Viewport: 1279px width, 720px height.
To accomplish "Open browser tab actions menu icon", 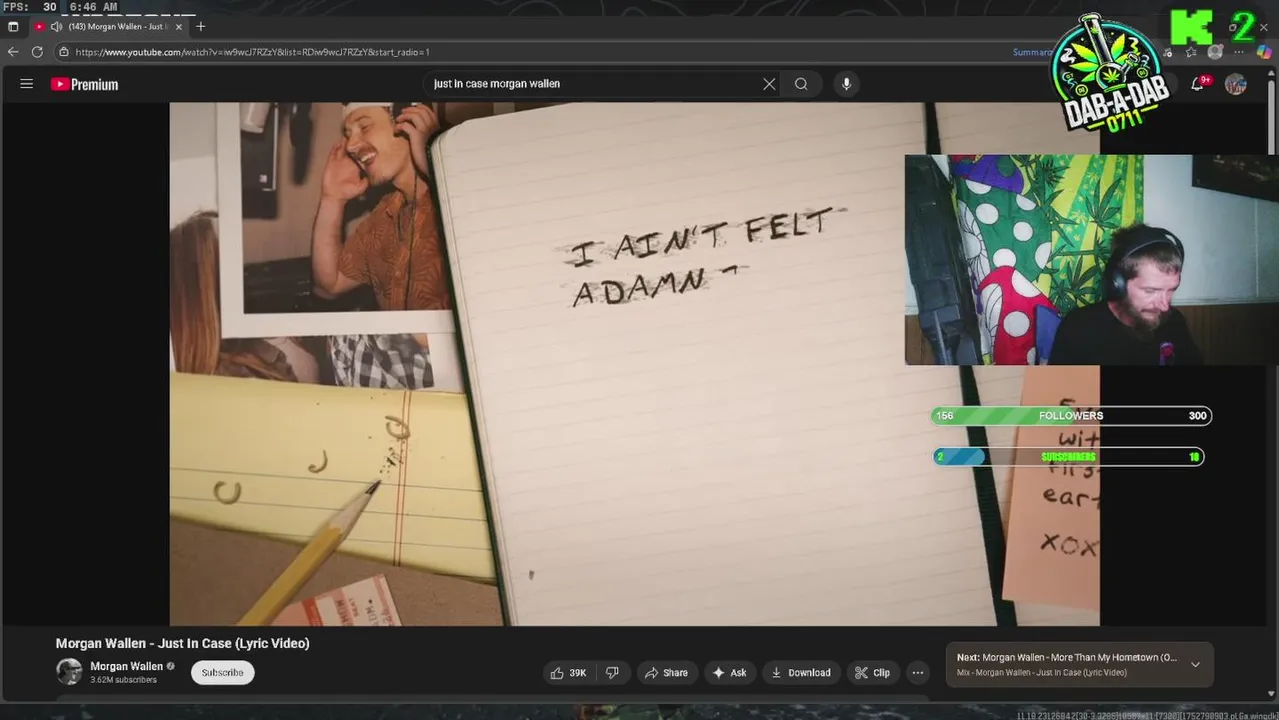I will pyautogui.click(x=13, y=26).
